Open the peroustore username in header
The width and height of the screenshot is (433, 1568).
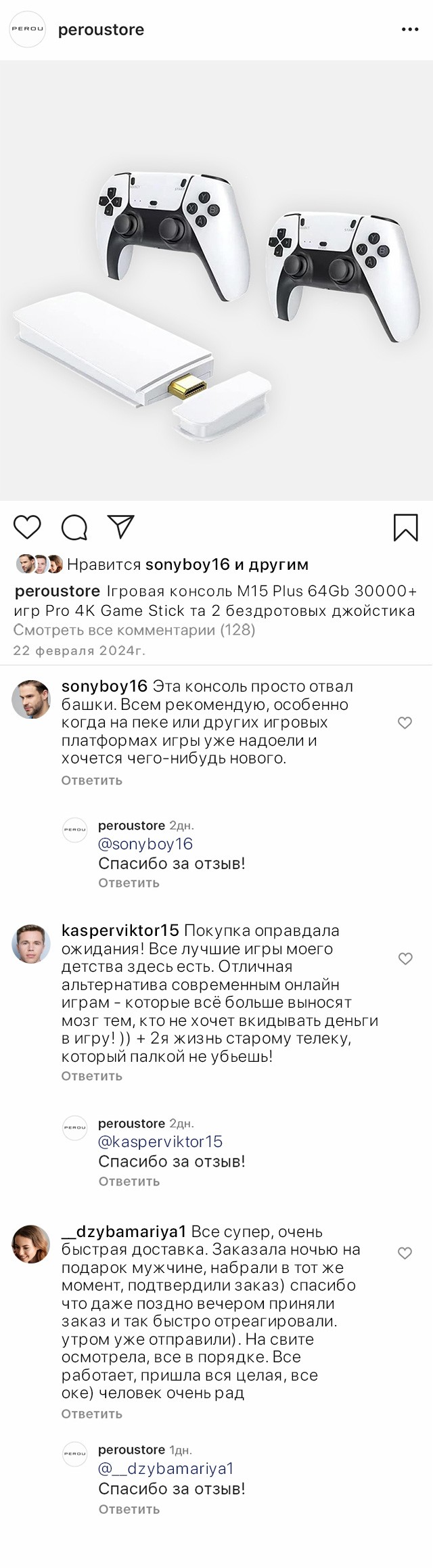(101, 30)
